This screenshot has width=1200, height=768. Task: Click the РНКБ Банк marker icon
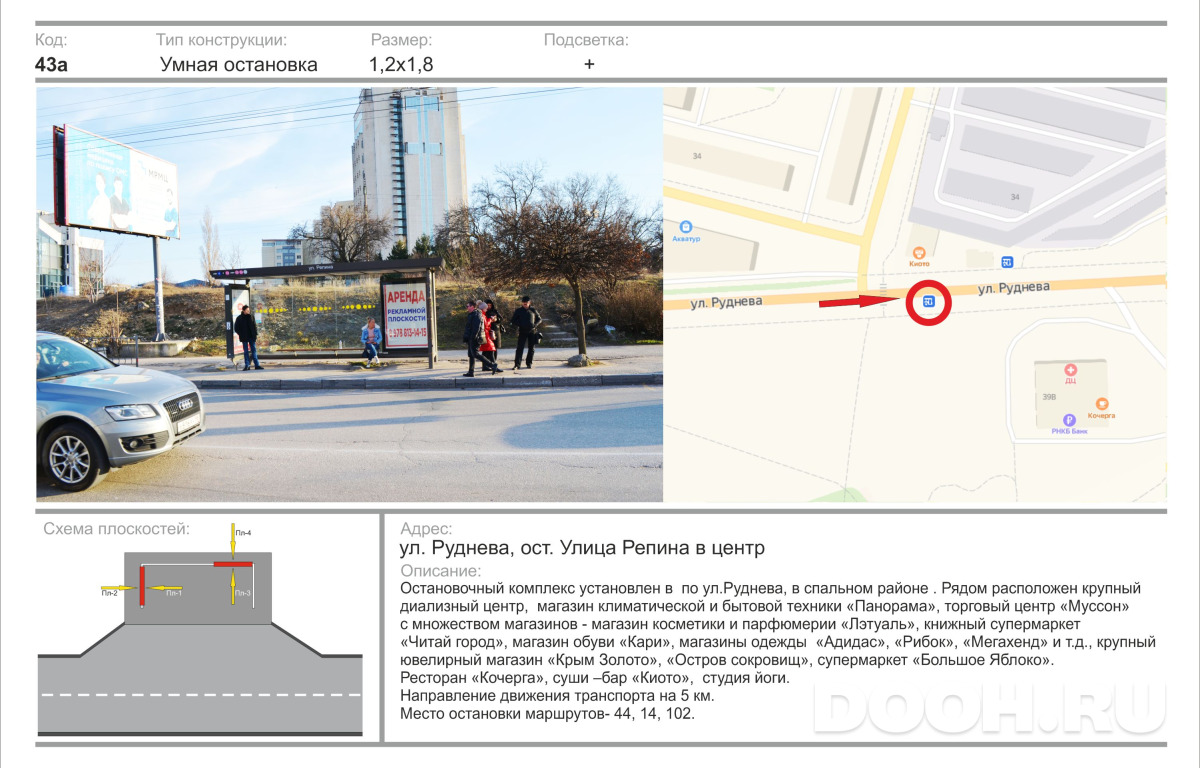[1069, 420]
